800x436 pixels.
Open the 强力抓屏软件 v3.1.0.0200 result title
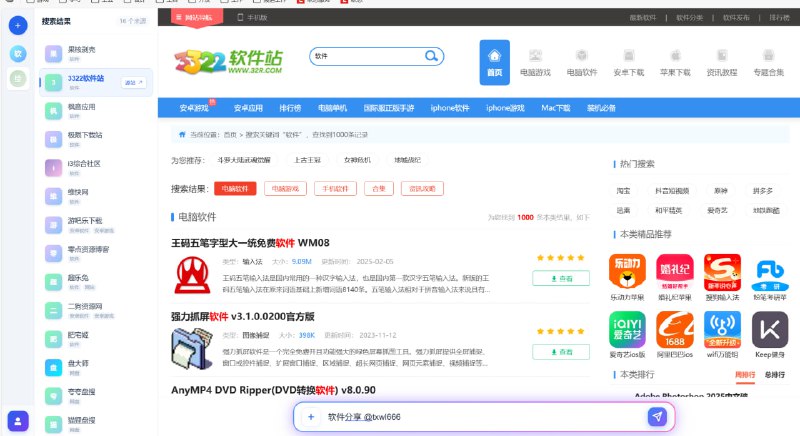[x=242, y=317]
